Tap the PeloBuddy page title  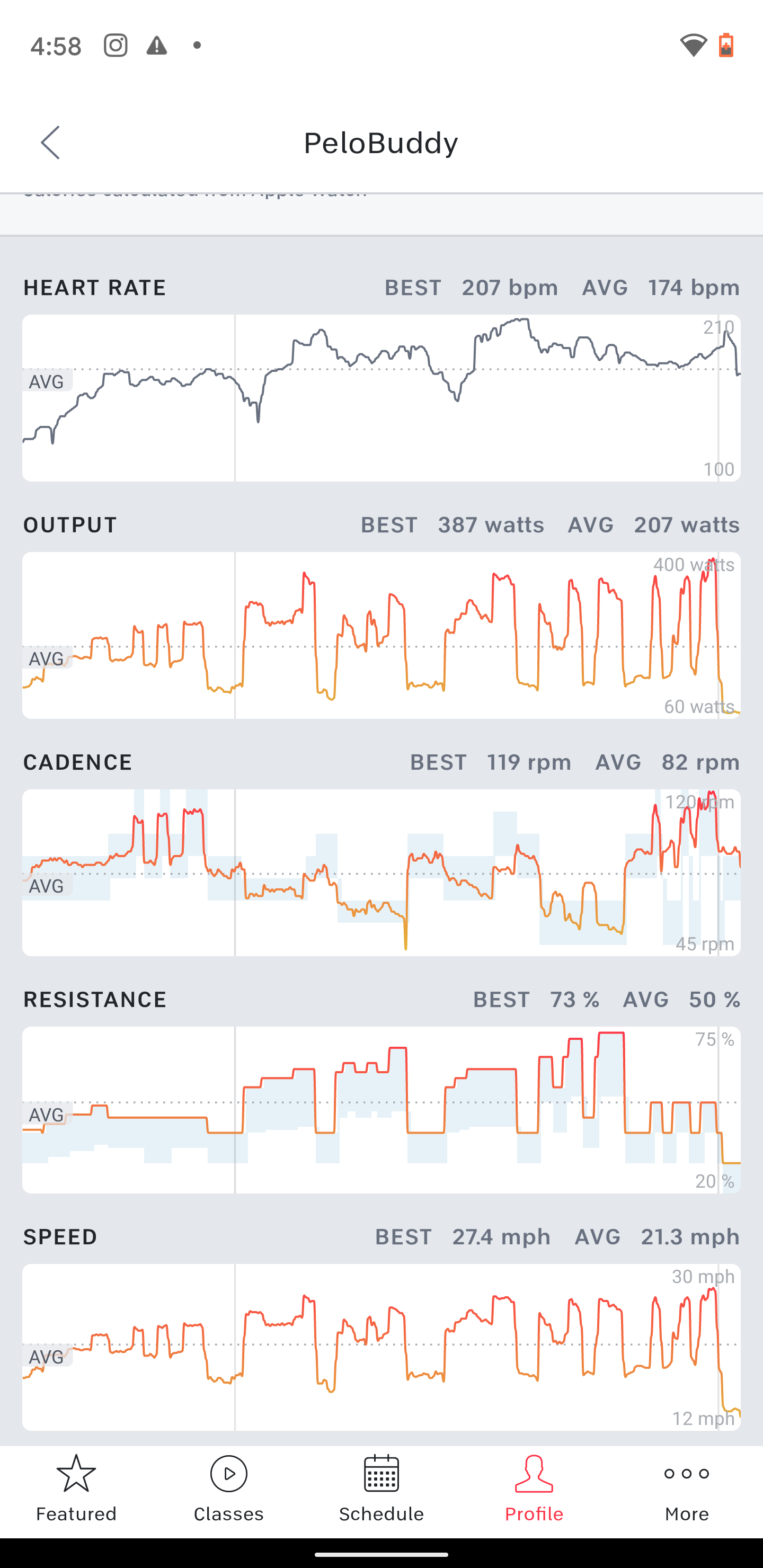(x=380, y=143)
